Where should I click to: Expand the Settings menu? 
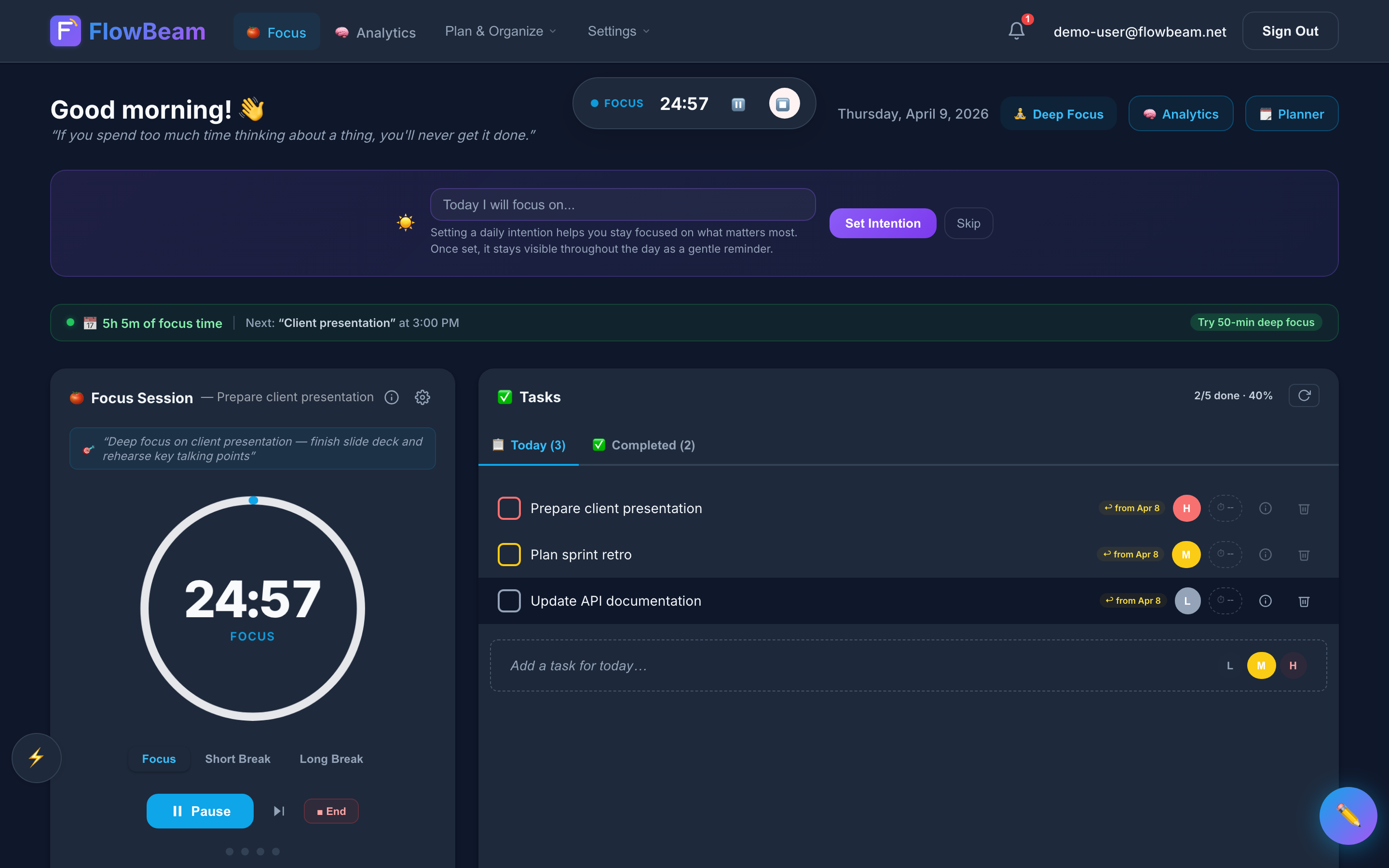pos(618,31)
